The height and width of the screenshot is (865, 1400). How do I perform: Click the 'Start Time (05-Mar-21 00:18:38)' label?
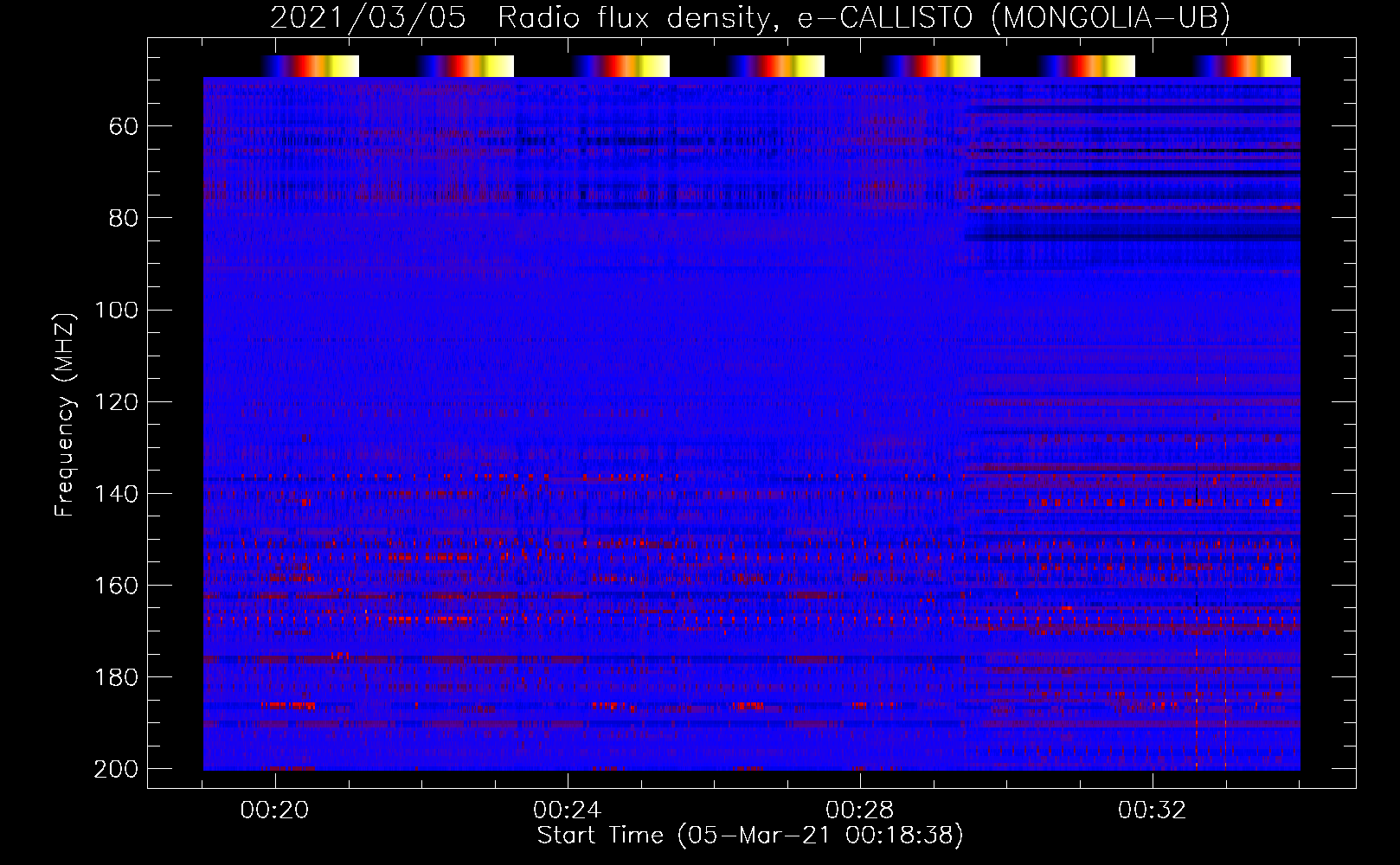pyautogui.click(x=750, y=836)
